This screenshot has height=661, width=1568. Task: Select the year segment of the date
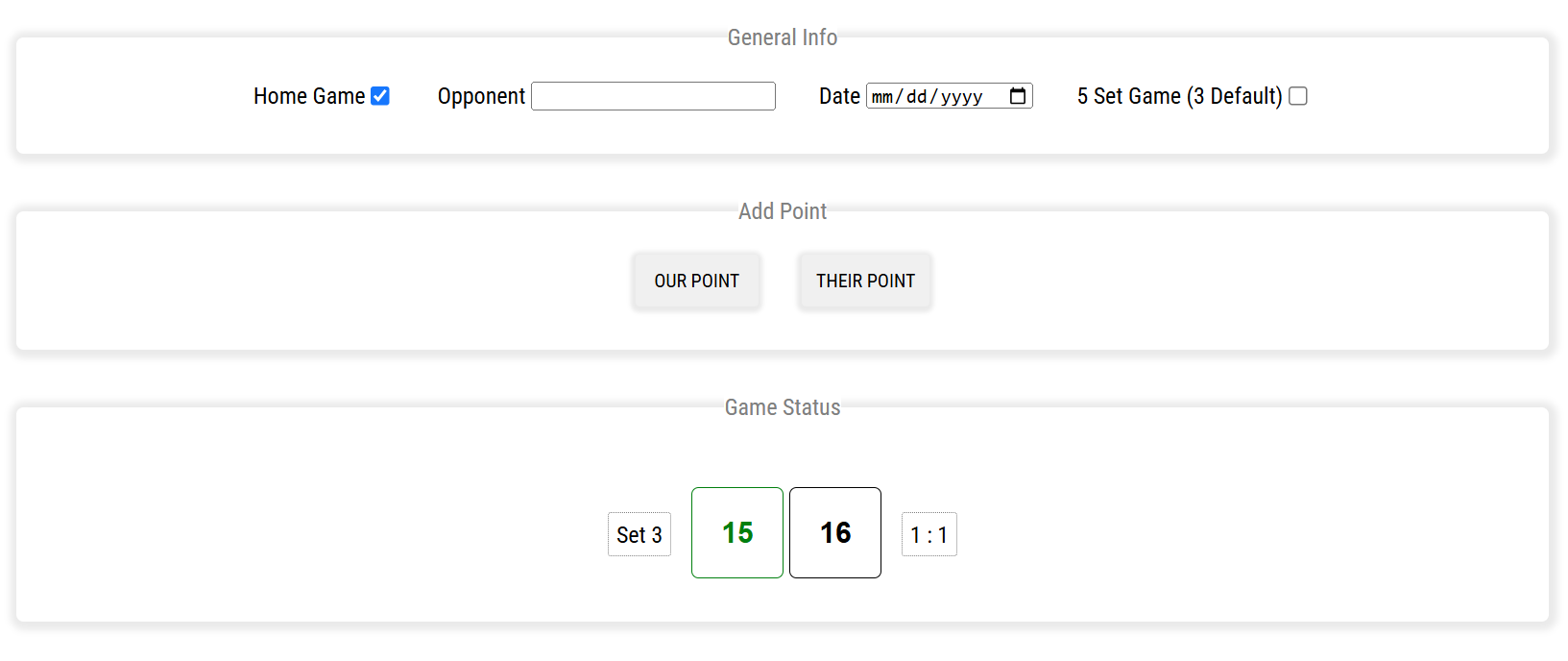[961, 97]
